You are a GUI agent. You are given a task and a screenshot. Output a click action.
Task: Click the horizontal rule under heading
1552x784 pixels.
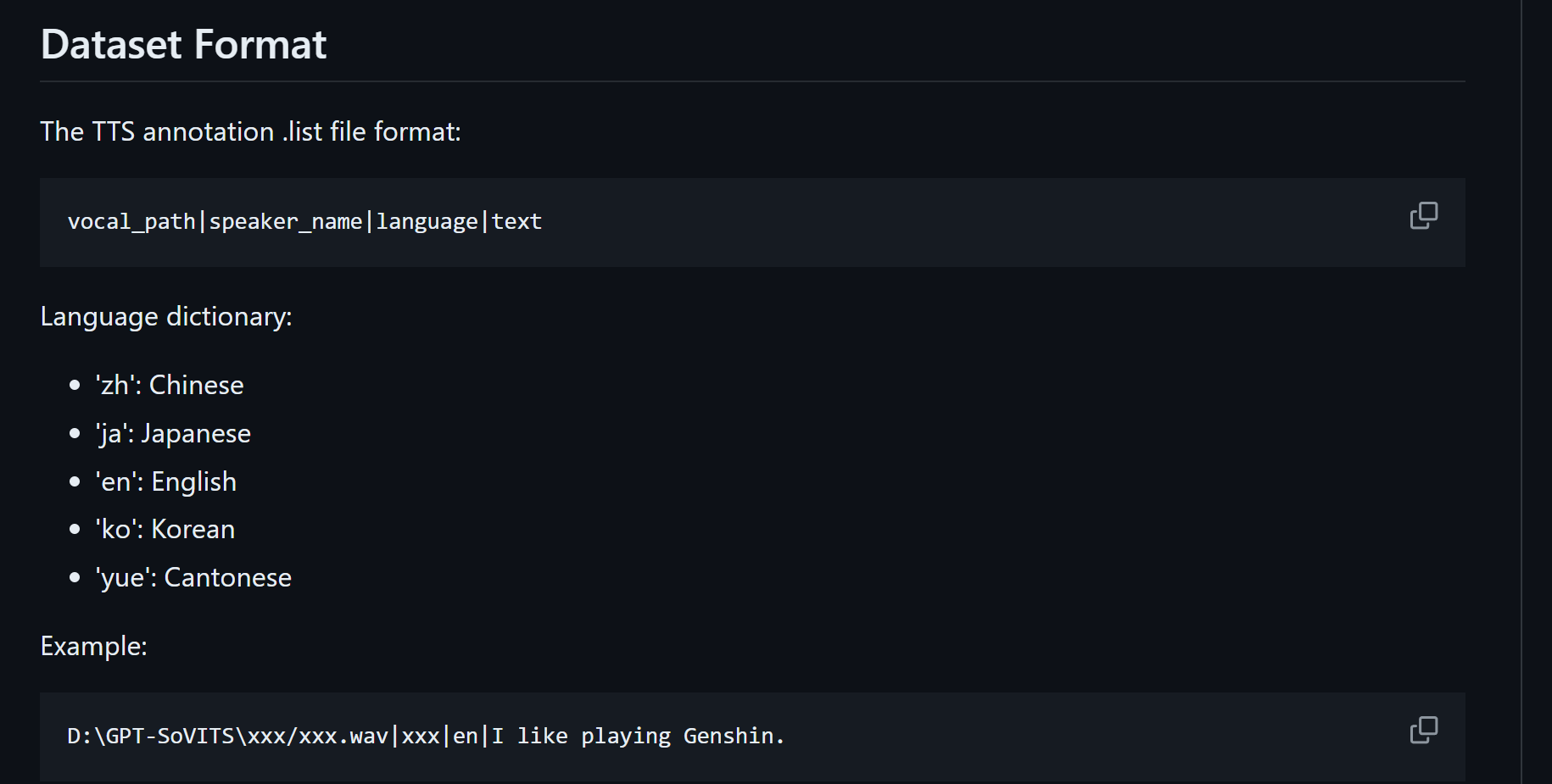(752, 81)
